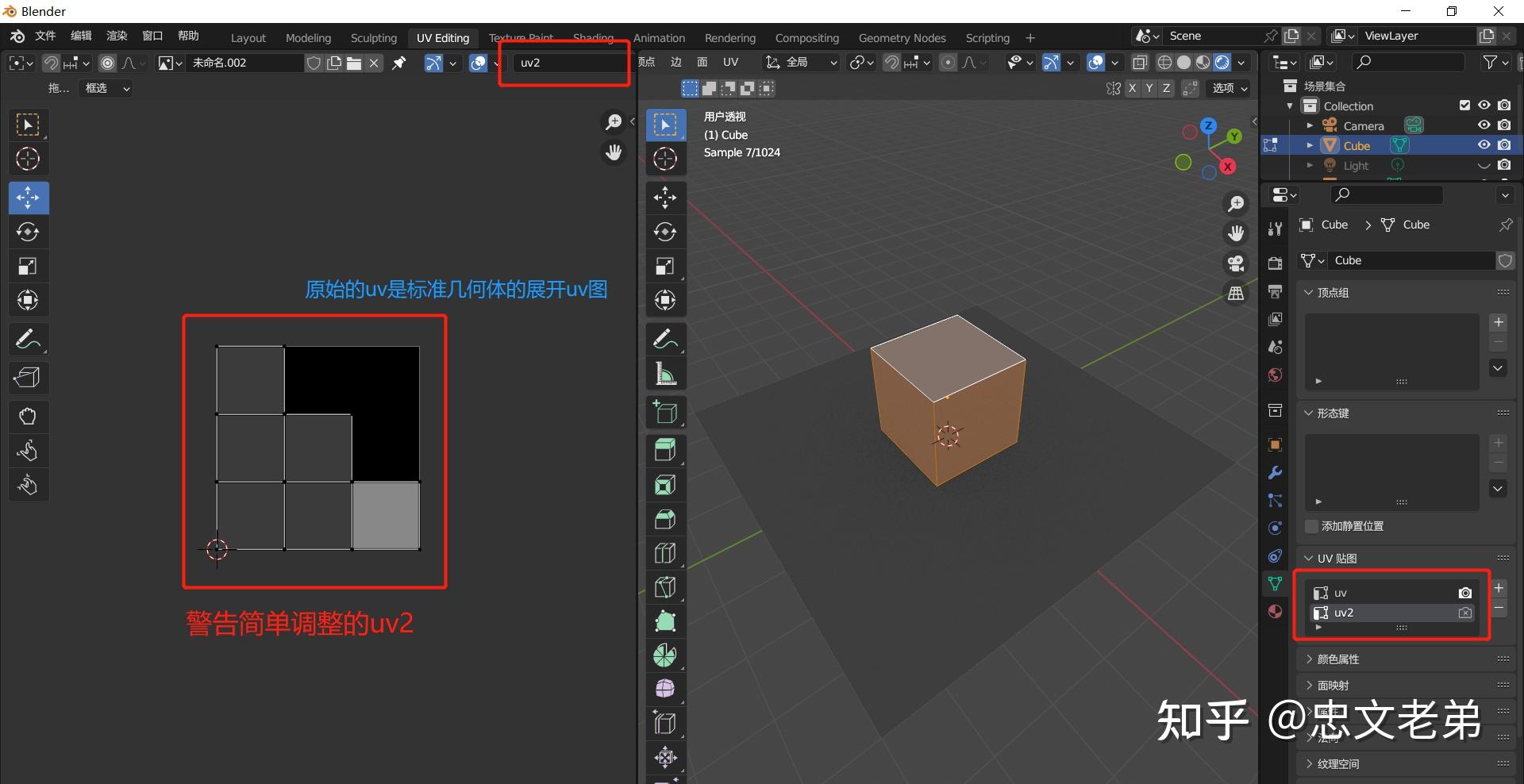Enable the Collection checkbox in the outliner

pyautogui.click(x=1463, y=105)
